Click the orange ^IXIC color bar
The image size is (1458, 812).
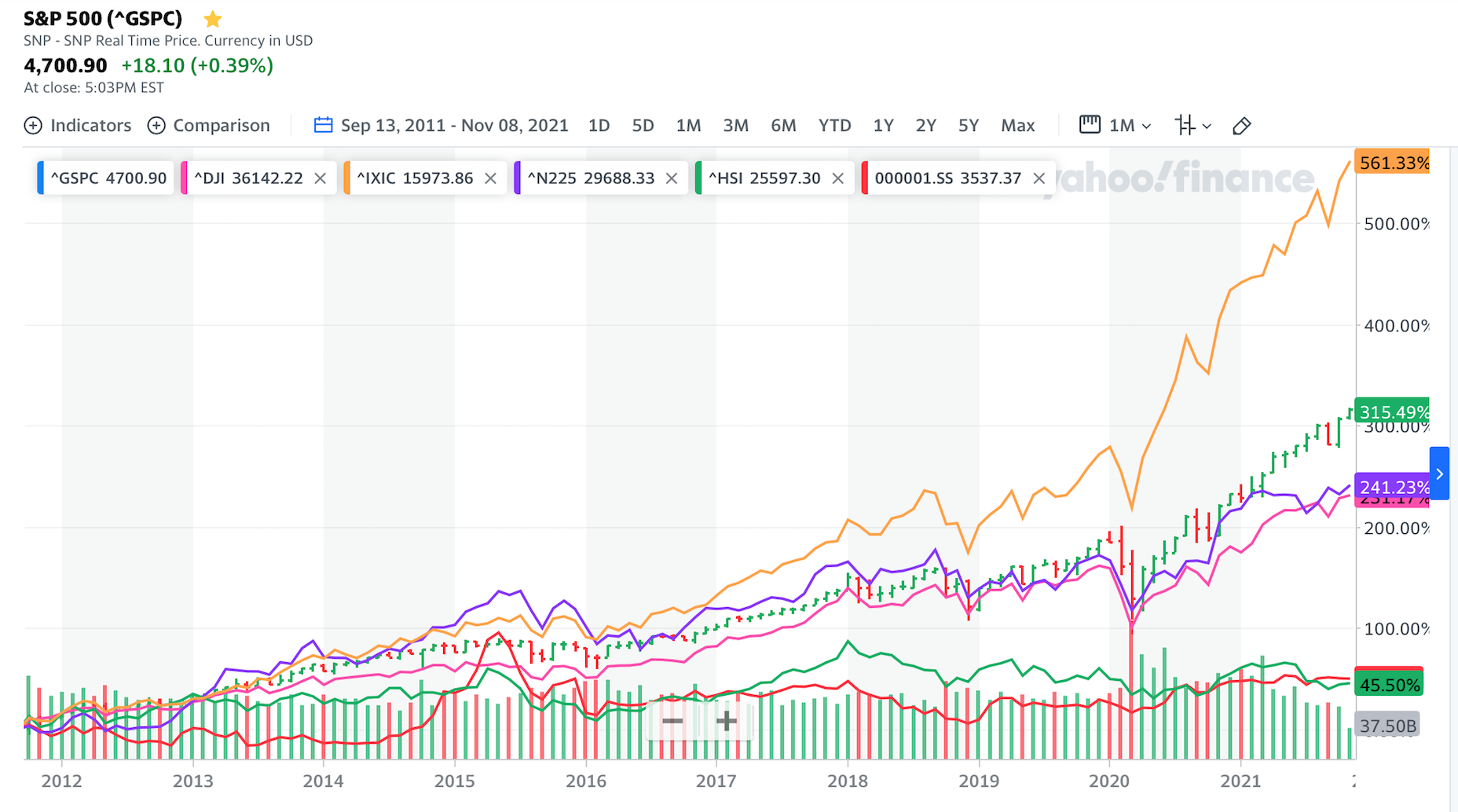346,178
